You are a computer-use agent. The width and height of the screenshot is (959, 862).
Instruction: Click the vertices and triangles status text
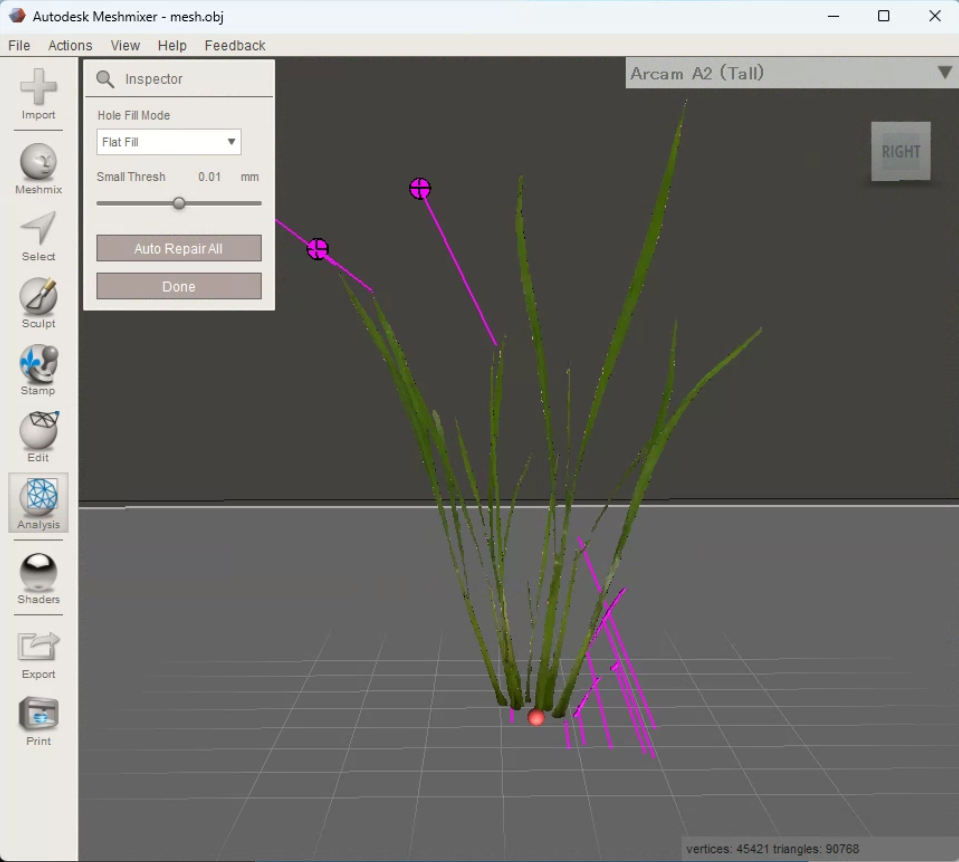[x=772, y=849]
